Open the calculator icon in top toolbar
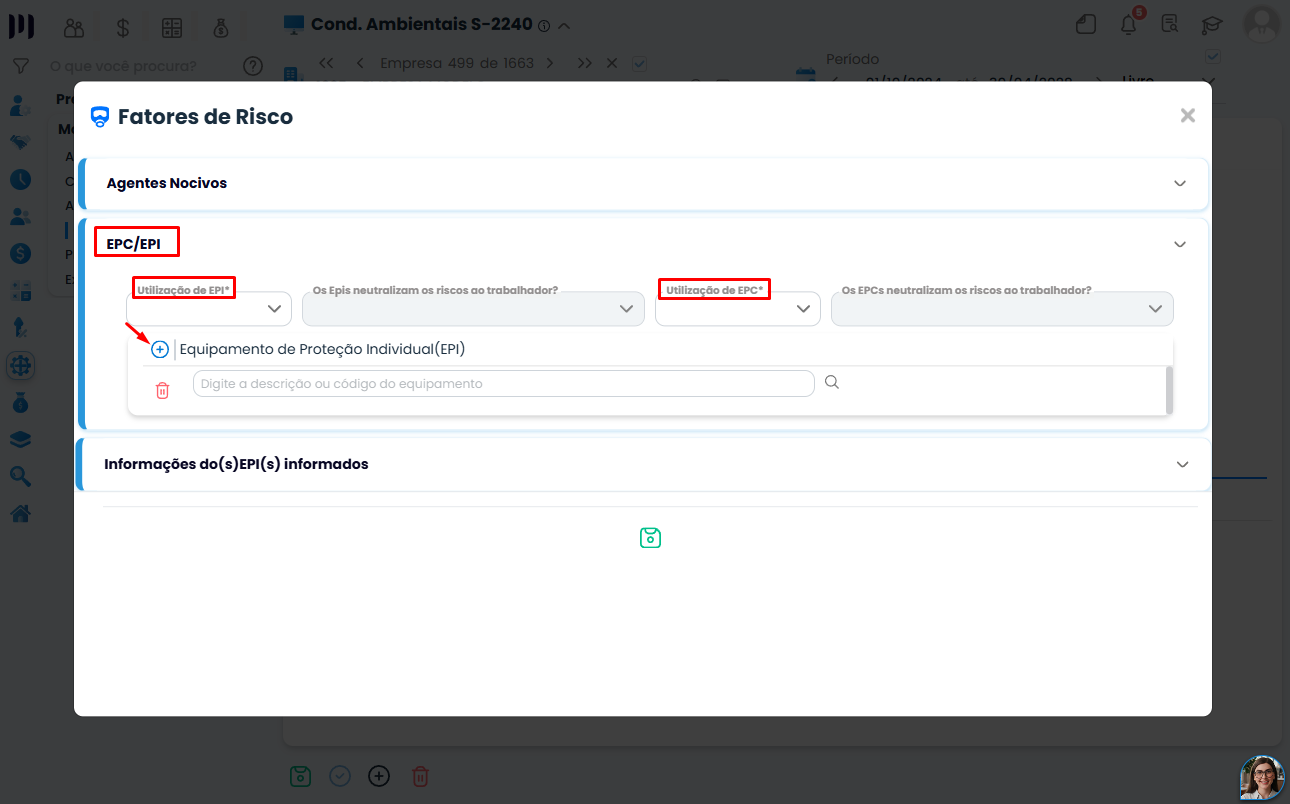 [x=172, y=28]
